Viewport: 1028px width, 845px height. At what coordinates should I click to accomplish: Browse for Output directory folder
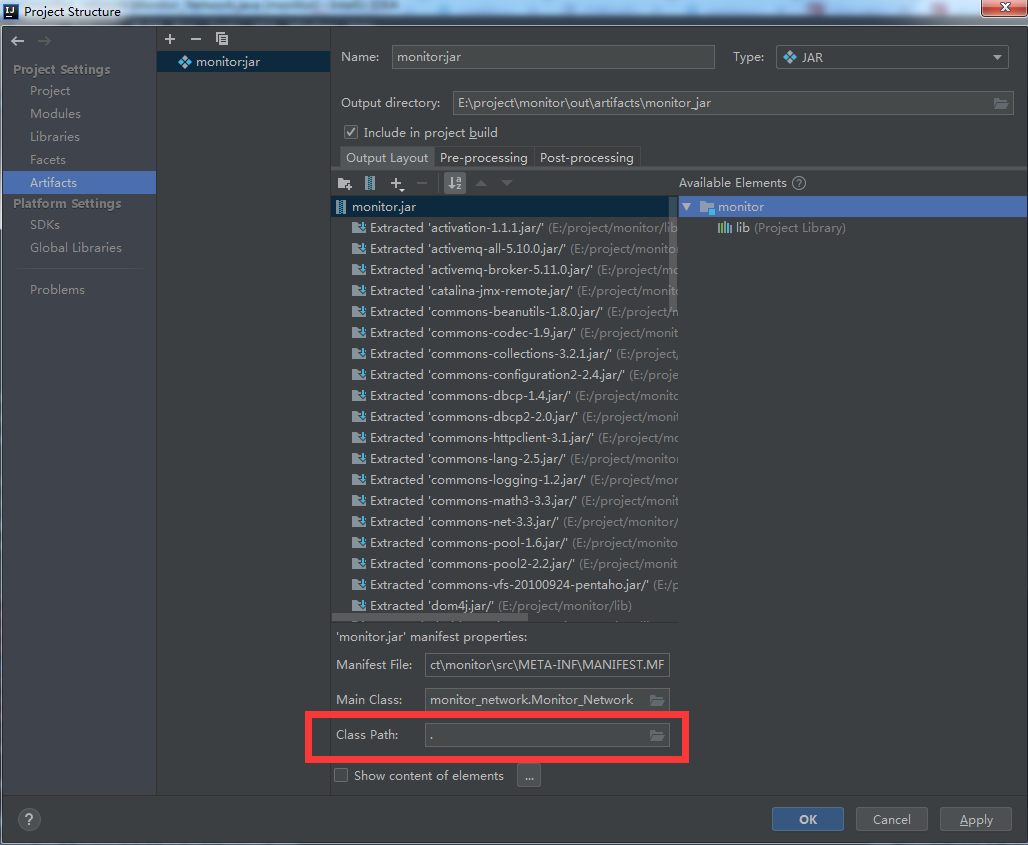pos(1000,103)
